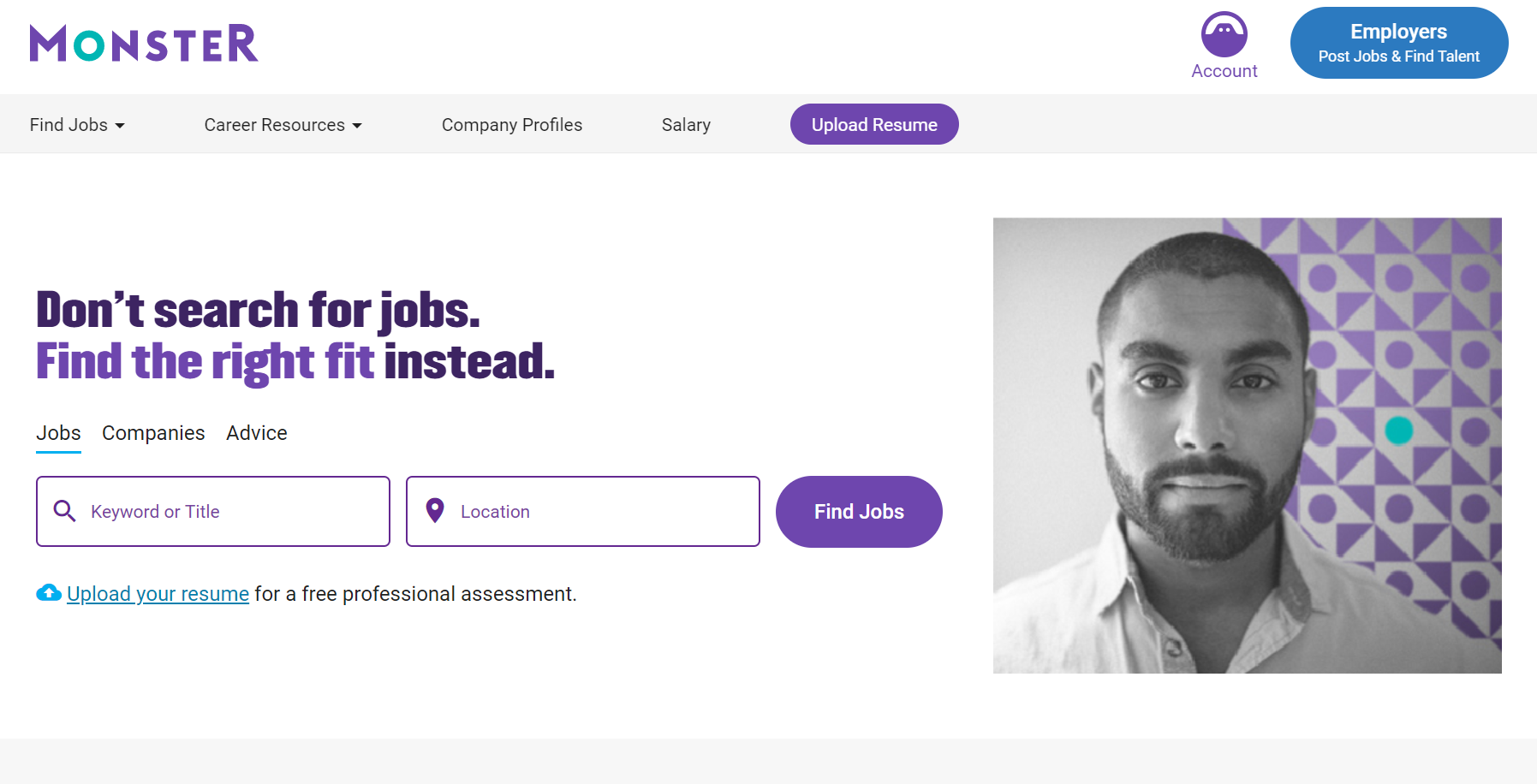Select the location pin icon

pyautogui.click(x=435, y=511)
